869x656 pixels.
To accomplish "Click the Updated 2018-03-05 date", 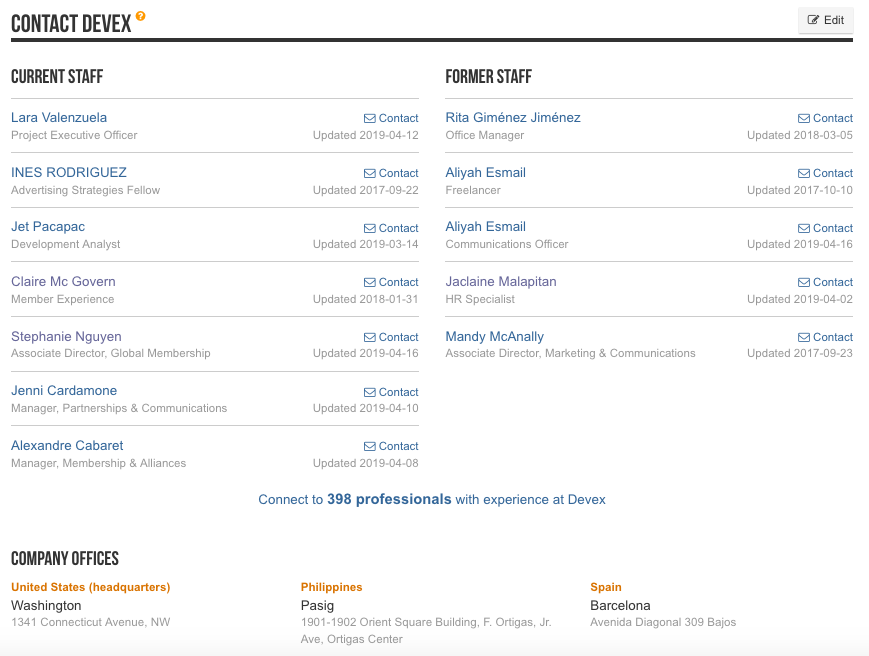I will coord(800,135).
